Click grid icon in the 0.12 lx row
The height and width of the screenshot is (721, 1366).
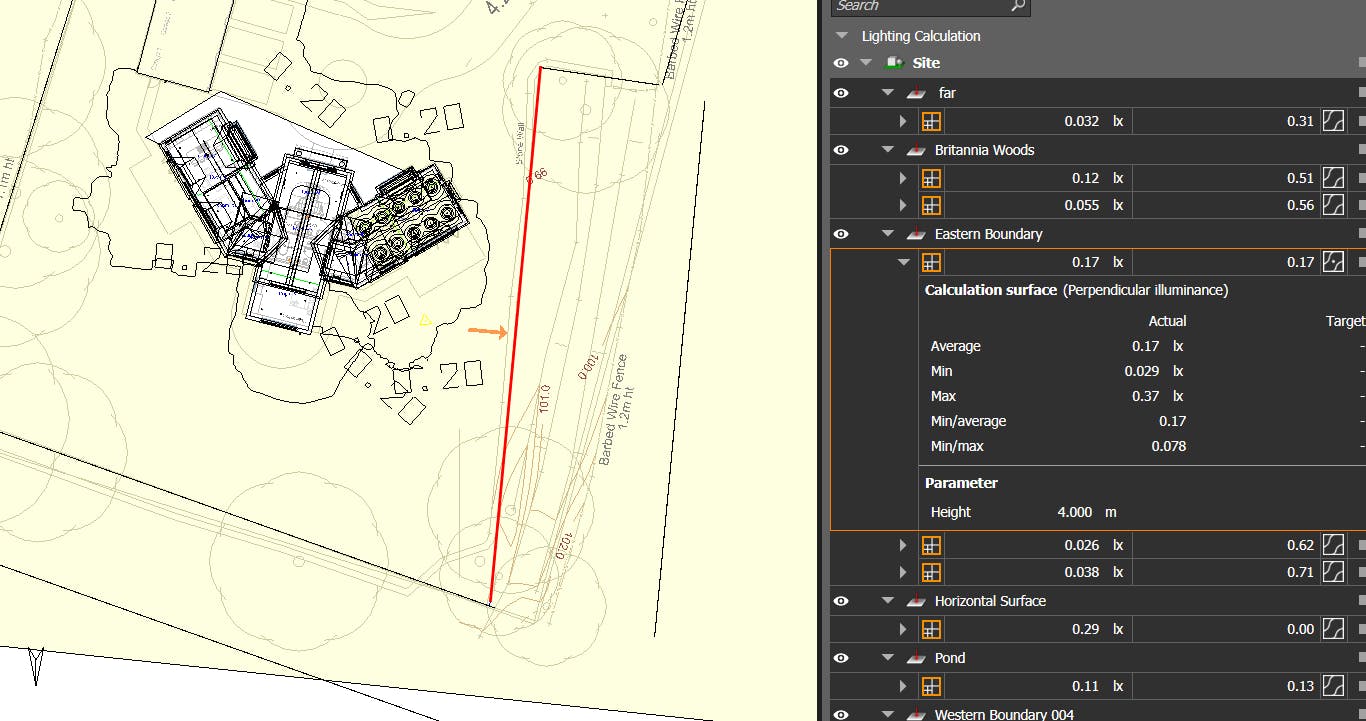[931, 178]
